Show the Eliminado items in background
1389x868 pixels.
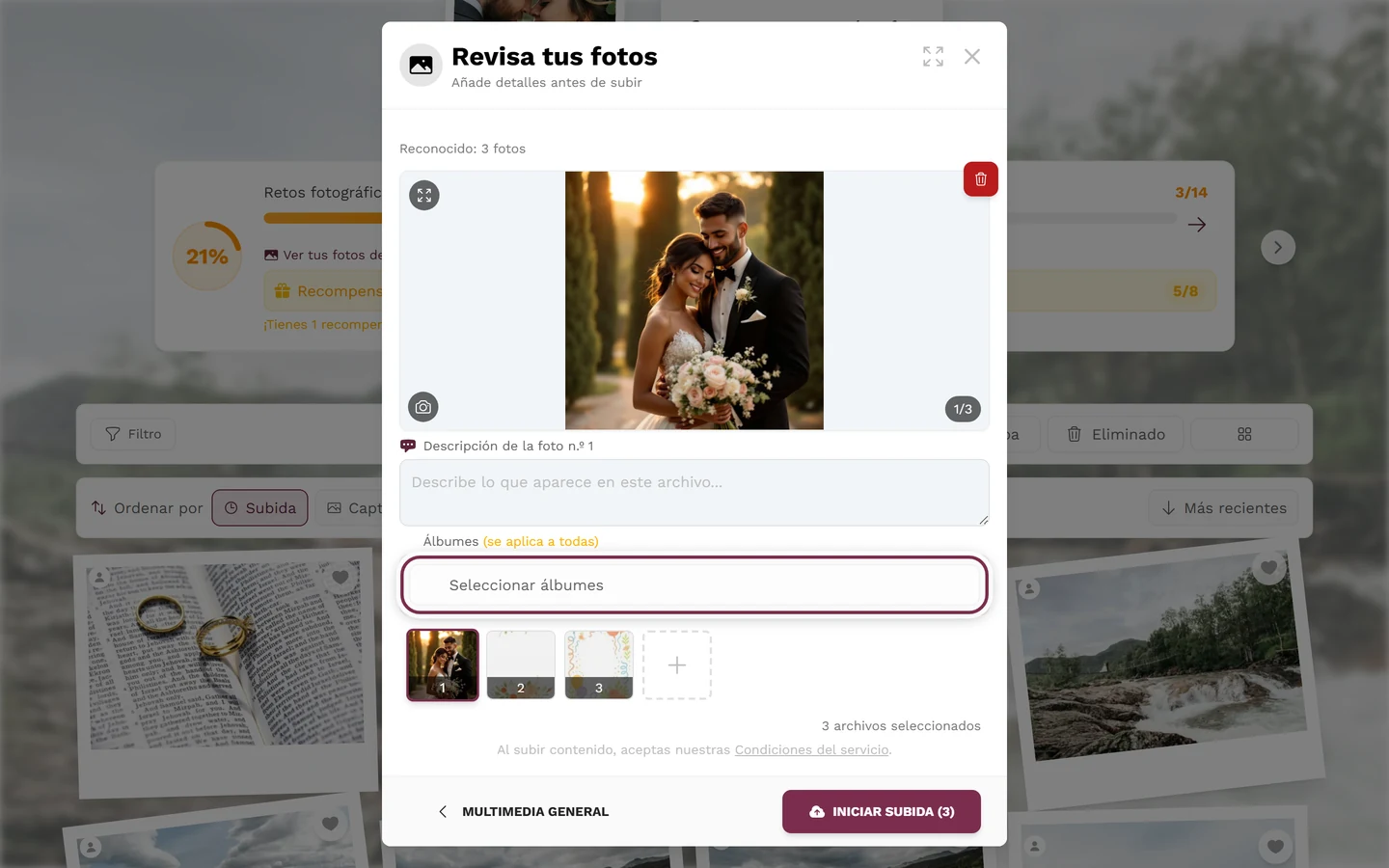(x=1116, y=435)
